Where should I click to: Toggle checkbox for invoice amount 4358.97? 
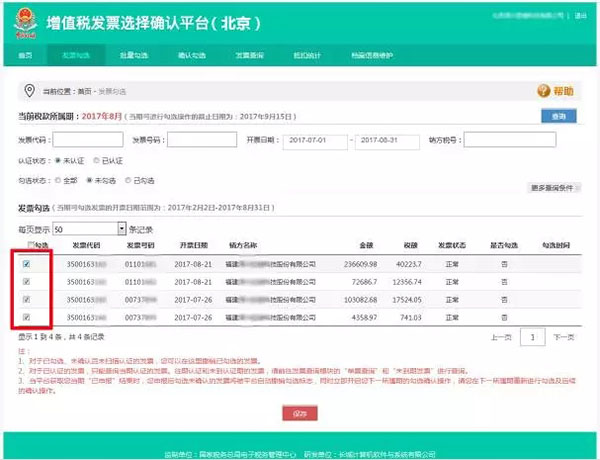click(26, 317)
